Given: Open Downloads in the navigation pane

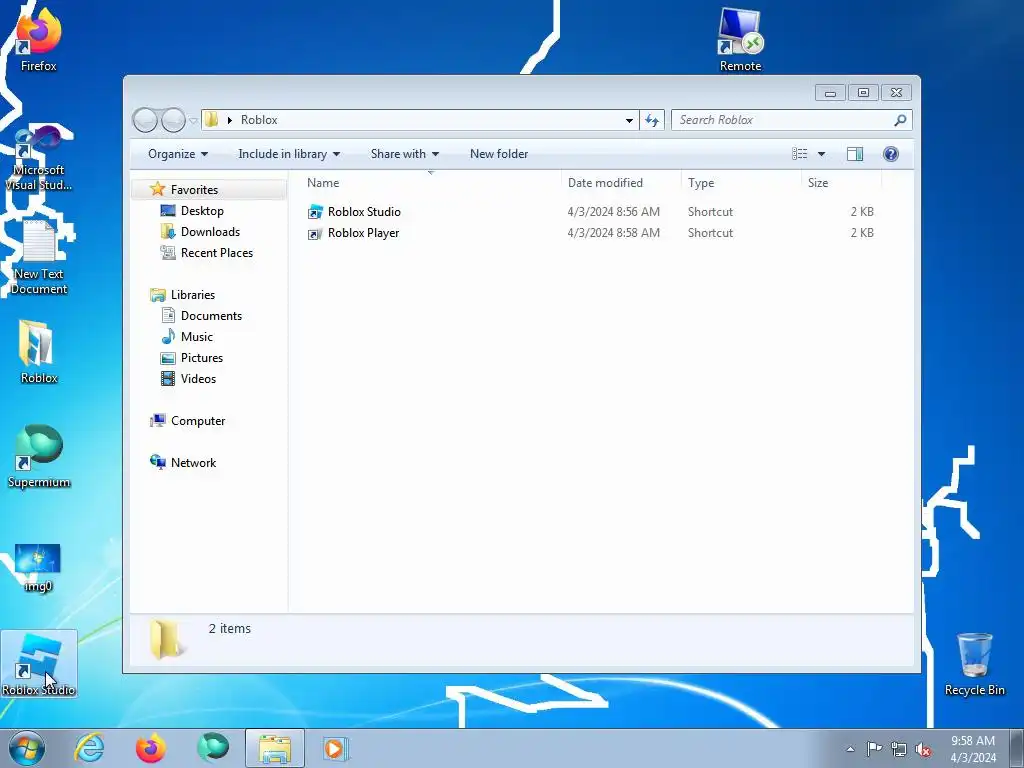Looking at the screenshot, I should 210,232.
